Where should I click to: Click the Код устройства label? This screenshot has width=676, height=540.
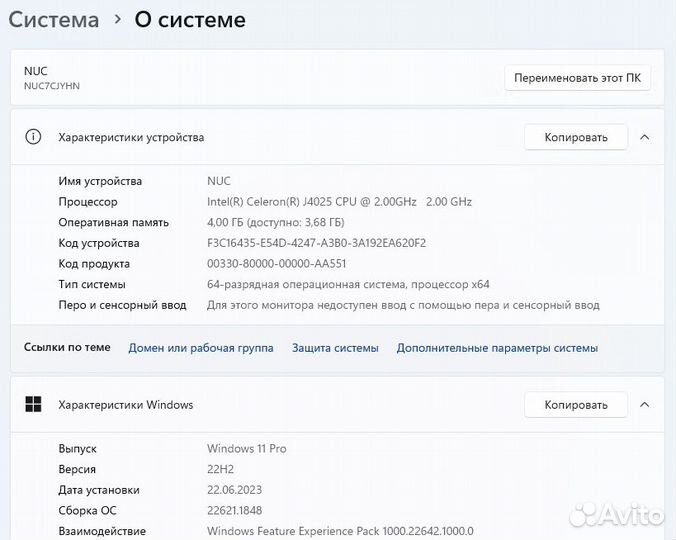coord(99,243)
